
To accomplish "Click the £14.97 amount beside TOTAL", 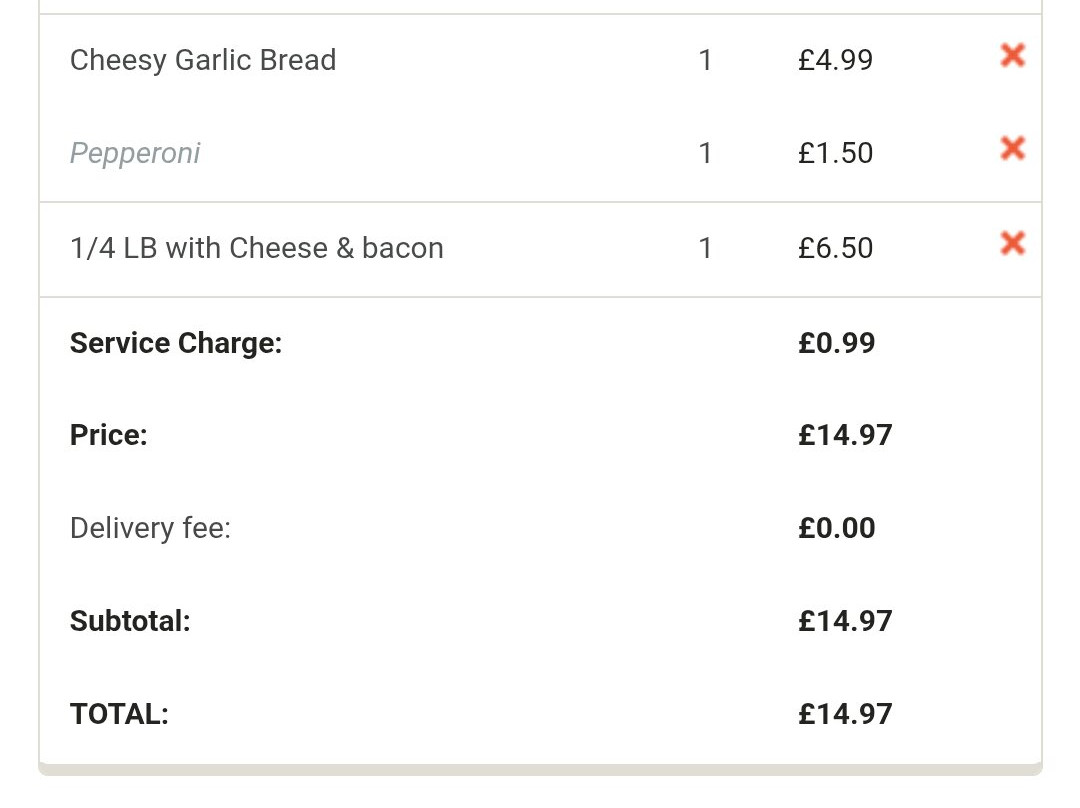I will [x=845, y=714].
